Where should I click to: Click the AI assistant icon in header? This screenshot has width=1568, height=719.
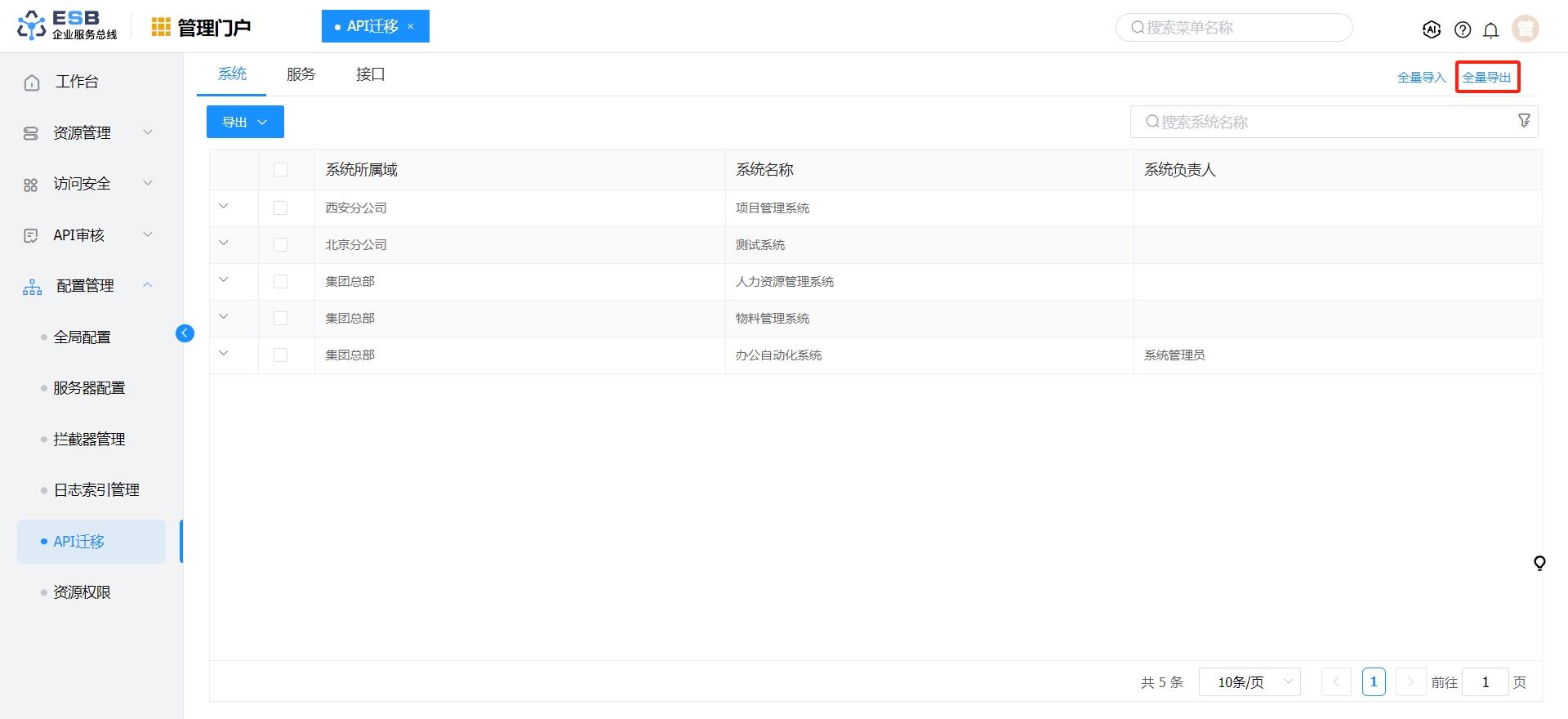(1431, 29)
